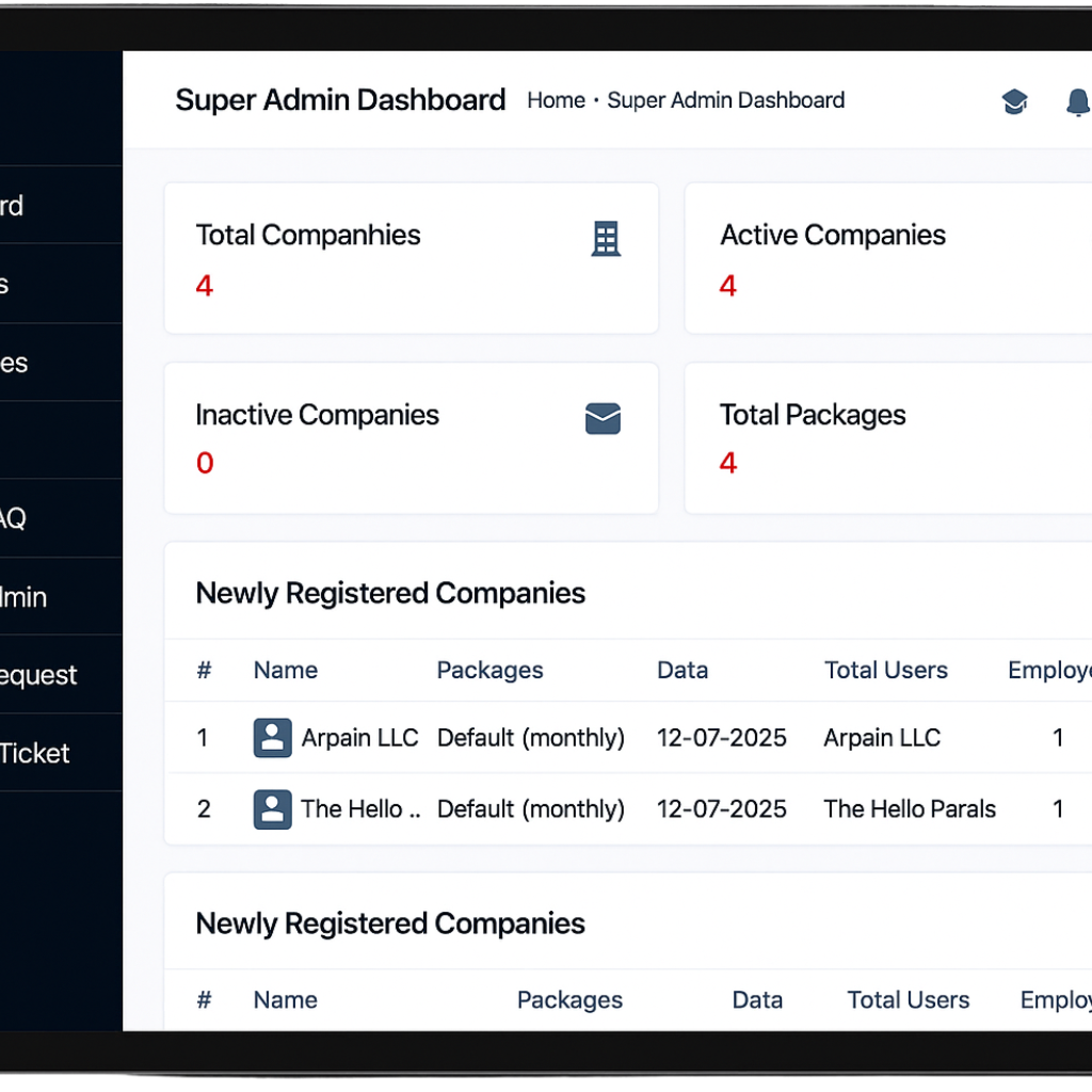Open the Ticket sidebar menu item
Screen dimensions: 1092x1092
(34, 753)
